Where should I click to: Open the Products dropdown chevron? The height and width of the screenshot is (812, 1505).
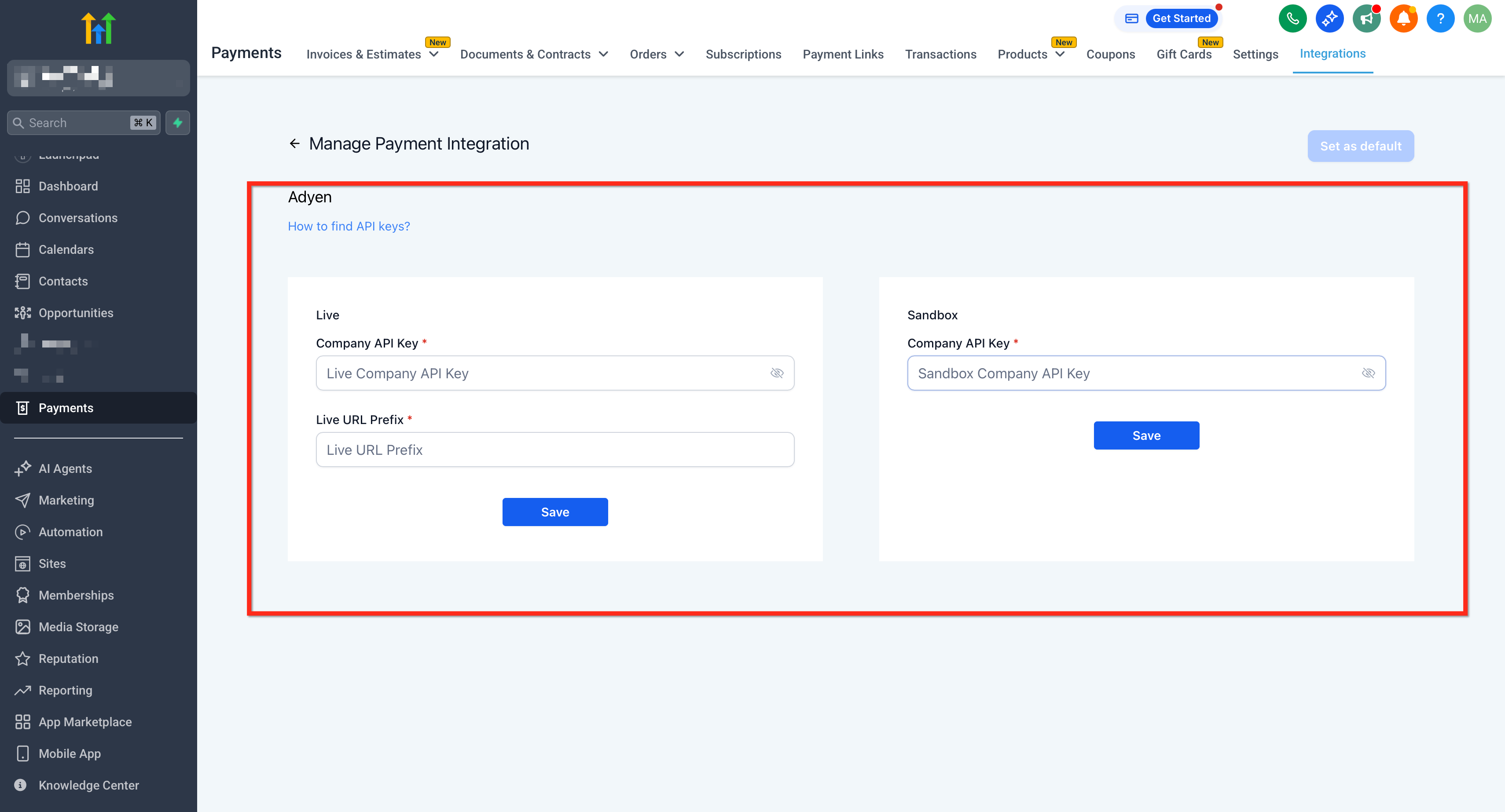pyautogui.click(x=1060, y=55)
